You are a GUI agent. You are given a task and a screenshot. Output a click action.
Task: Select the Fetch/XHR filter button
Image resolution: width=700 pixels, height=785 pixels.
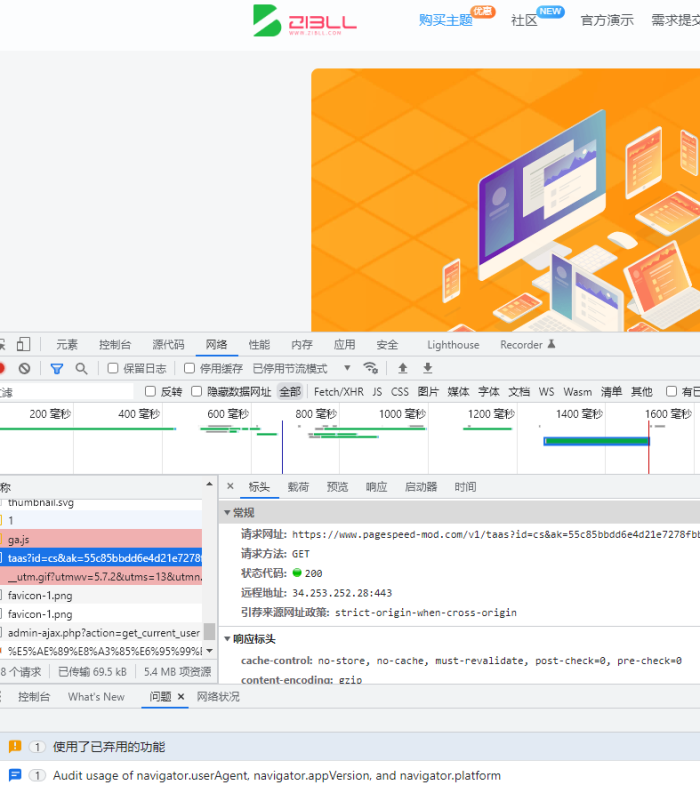[338, 392]
